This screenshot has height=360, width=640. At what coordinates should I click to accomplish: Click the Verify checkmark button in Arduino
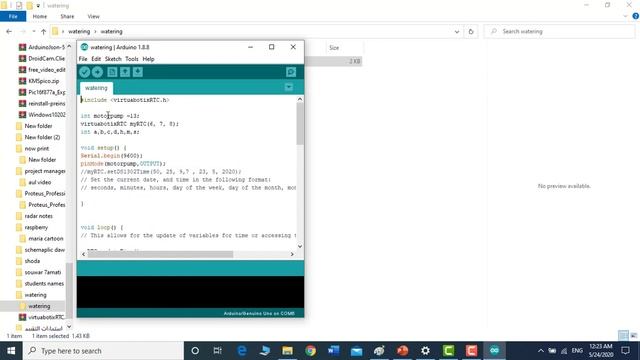[x=84, y=72]
